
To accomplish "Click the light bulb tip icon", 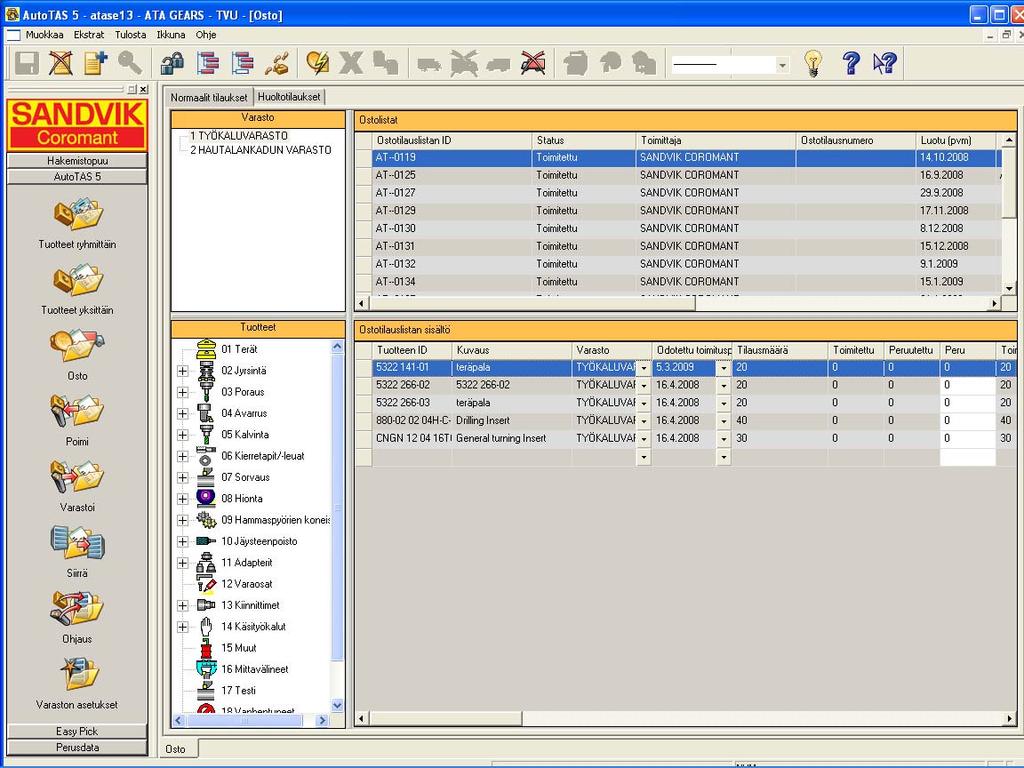I will [x=812, y=63].
